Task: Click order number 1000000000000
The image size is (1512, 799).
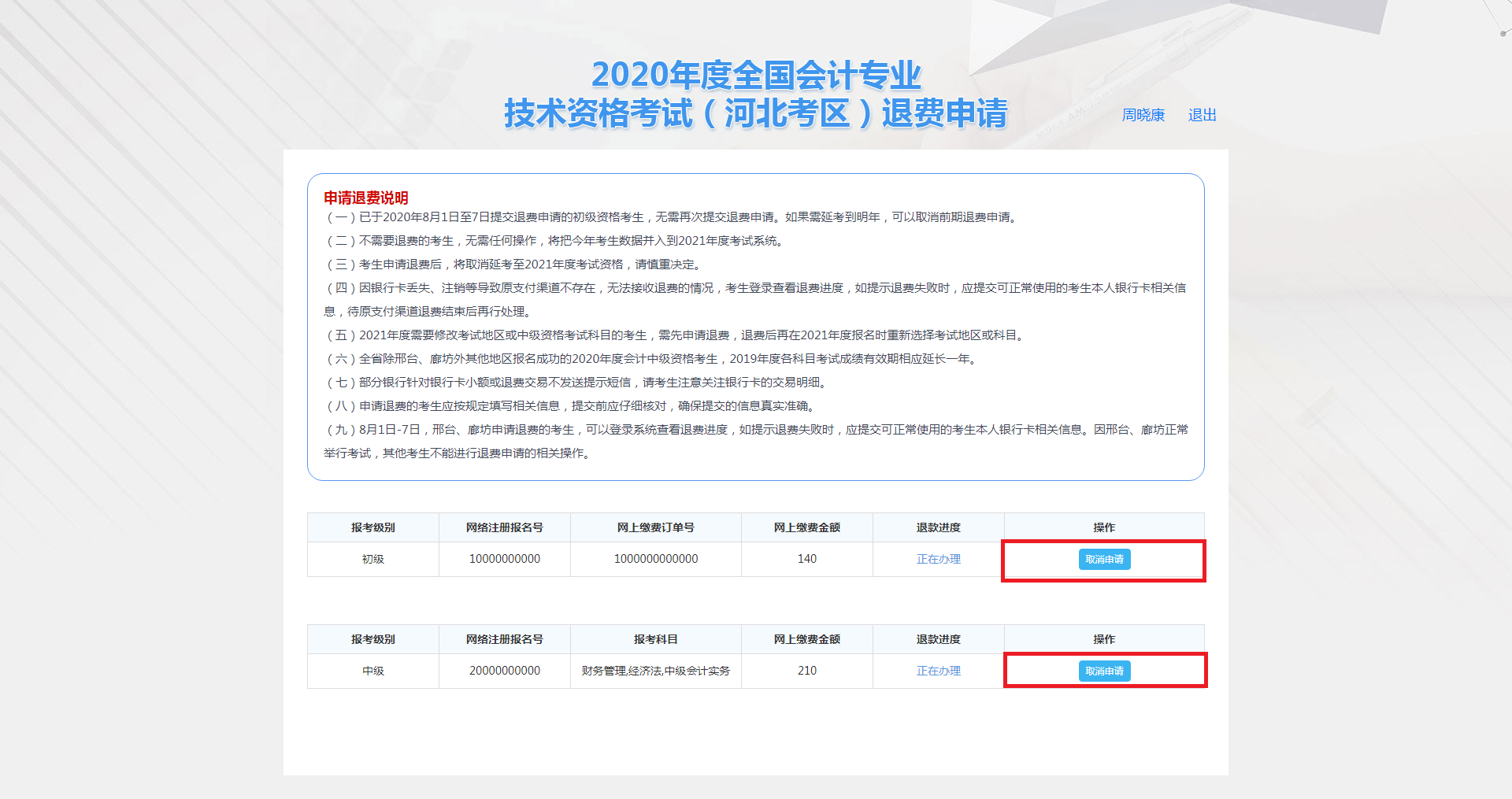Action: tap(655, 559)
